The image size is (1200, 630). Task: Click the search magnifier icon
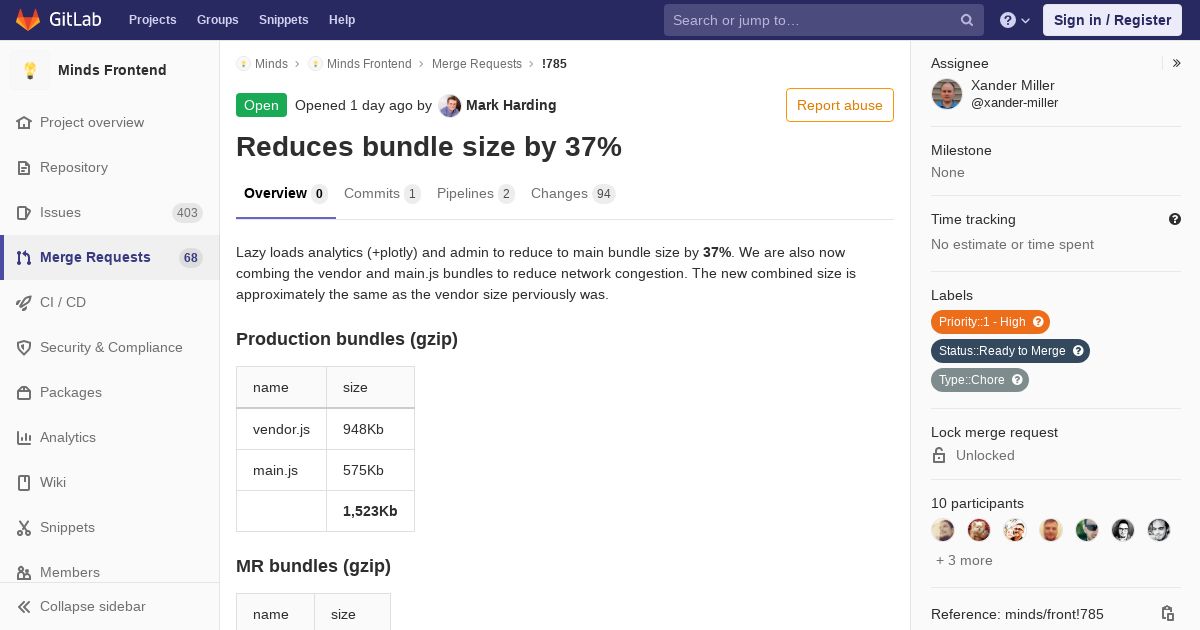tap(967, 20)
